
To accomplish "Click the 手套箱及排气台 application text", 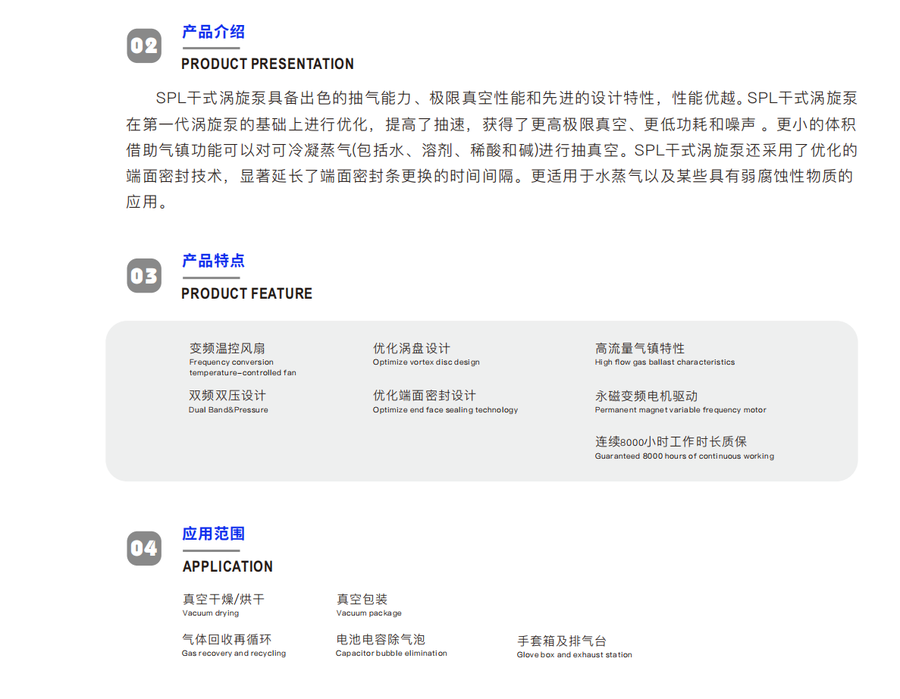I will [561, 640].
